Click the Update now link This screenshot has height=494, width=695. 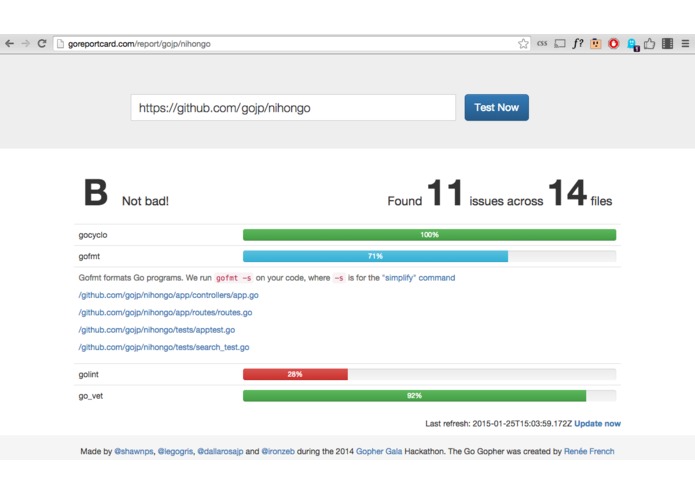[597, 424]
